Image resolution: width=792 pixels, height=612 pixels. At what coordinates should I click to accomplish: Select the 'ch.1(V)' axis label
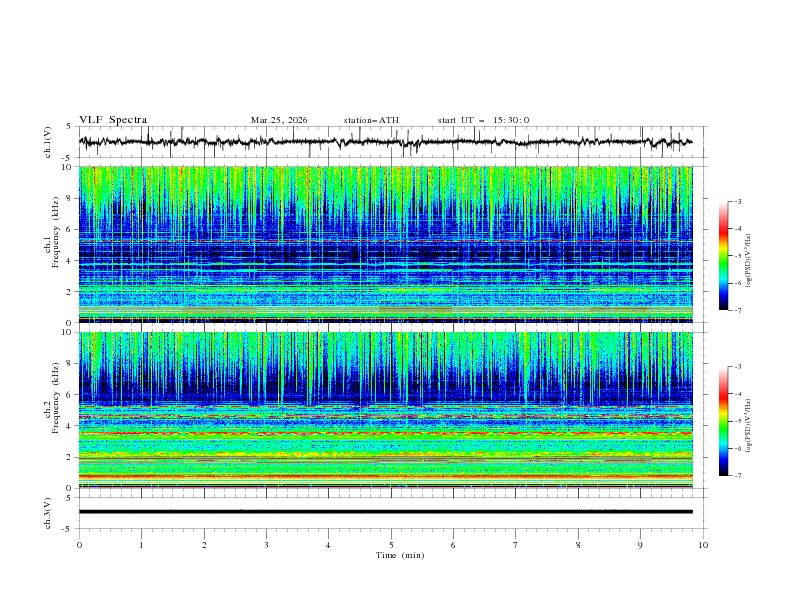(48, 142)
